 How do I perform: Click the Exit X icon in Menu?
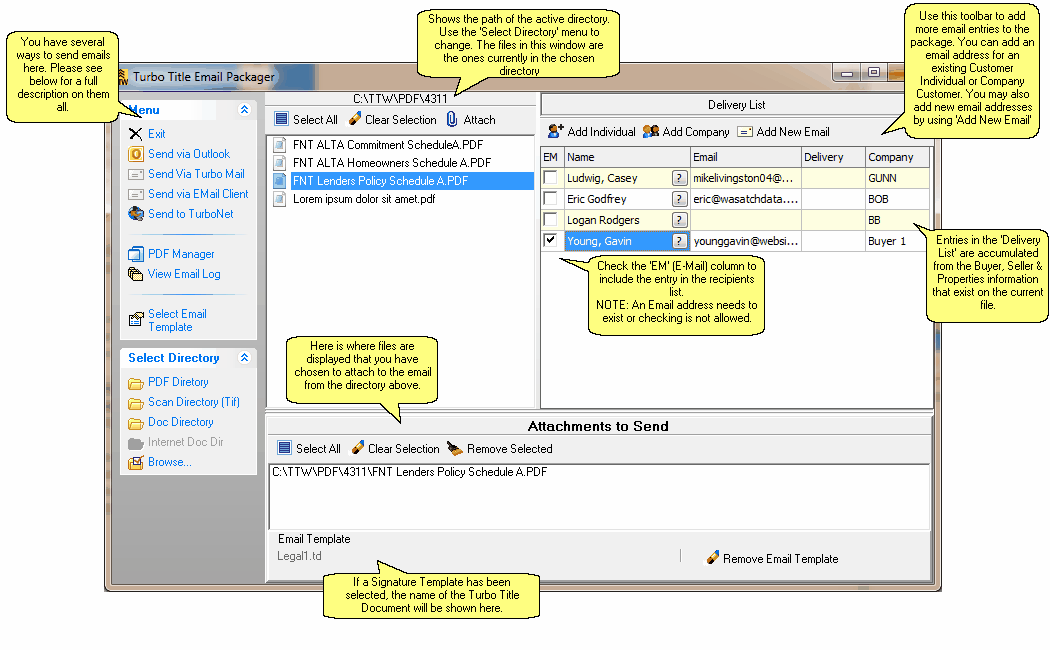[135, 134]
